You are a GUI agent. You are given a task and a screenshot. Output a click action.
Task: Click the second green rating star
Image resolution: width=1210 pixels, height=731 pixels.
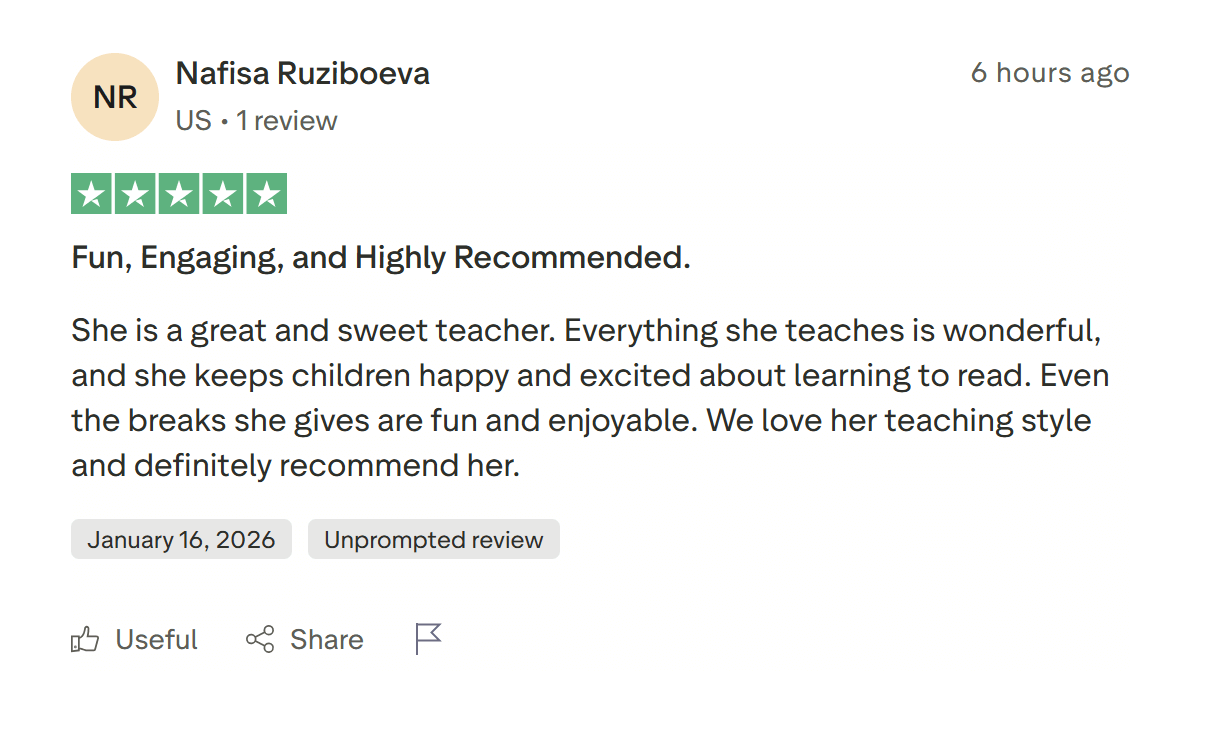click(135, 194)
